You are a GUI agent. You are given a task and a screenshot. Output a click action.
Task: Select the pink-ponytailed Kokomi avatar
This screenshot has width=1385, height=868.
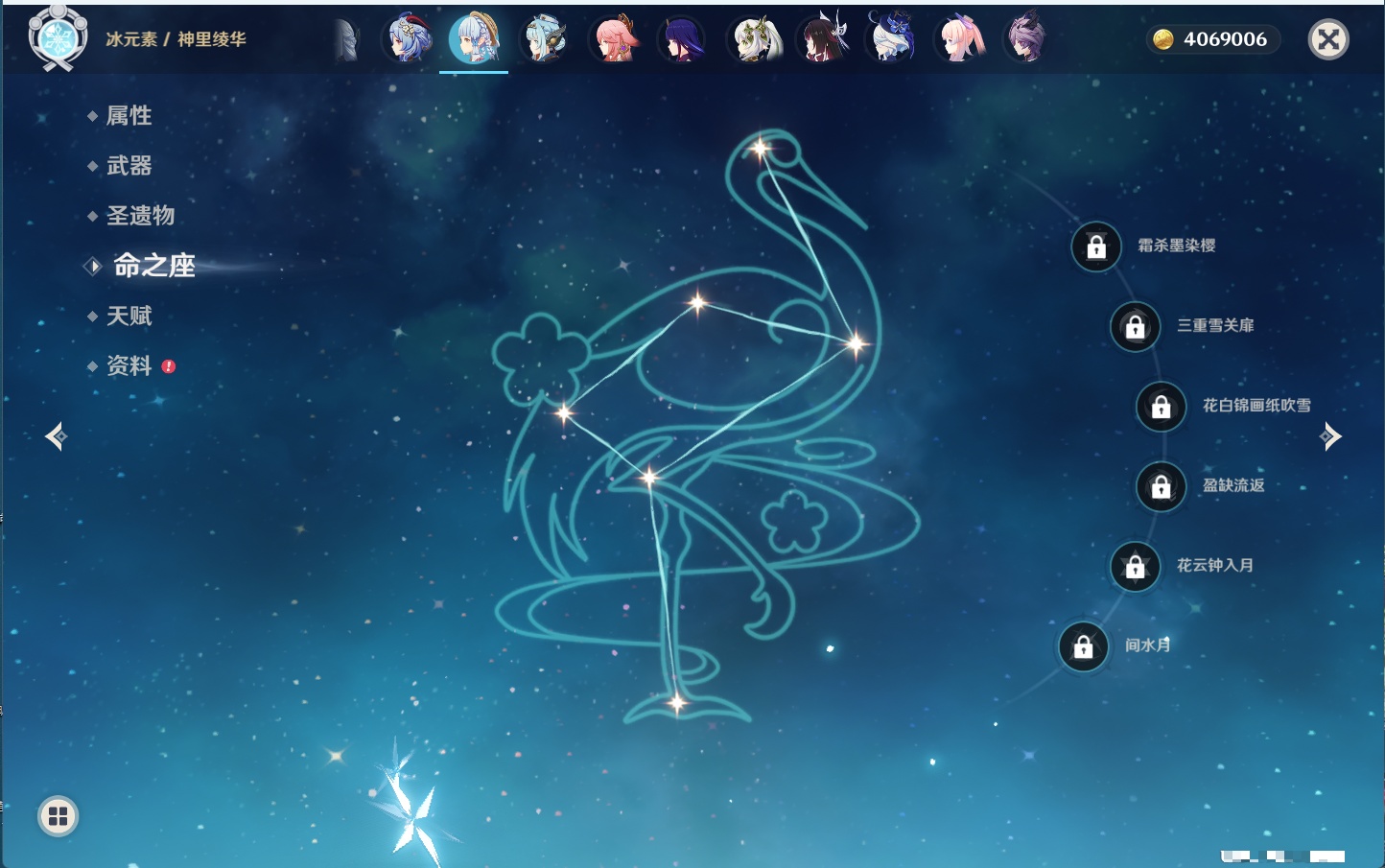coord(960,39)
